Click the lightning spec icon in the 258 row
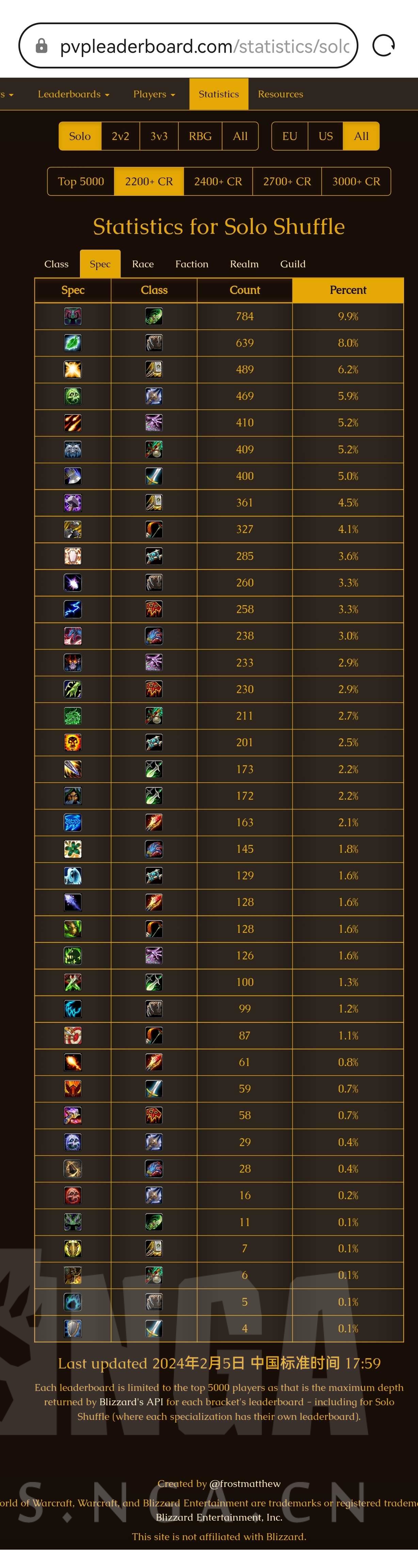 73,609
